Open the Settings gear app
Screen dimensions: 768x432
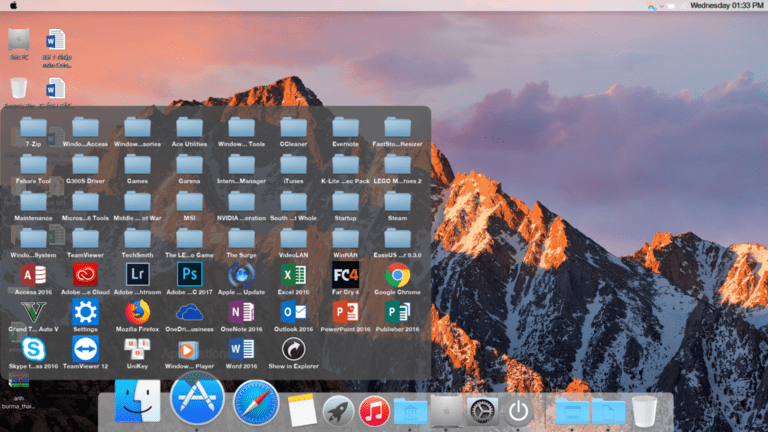tap(85, 312)
